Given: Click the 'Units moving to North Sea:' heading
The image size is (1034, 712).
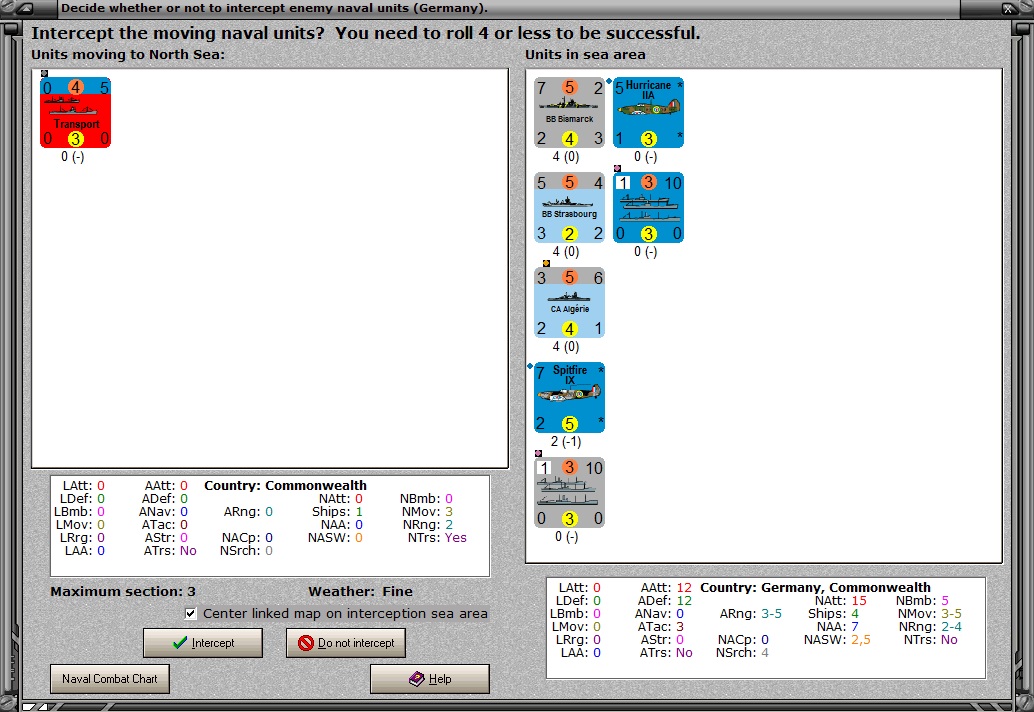Looking at the screenshot, I should 128,55.
